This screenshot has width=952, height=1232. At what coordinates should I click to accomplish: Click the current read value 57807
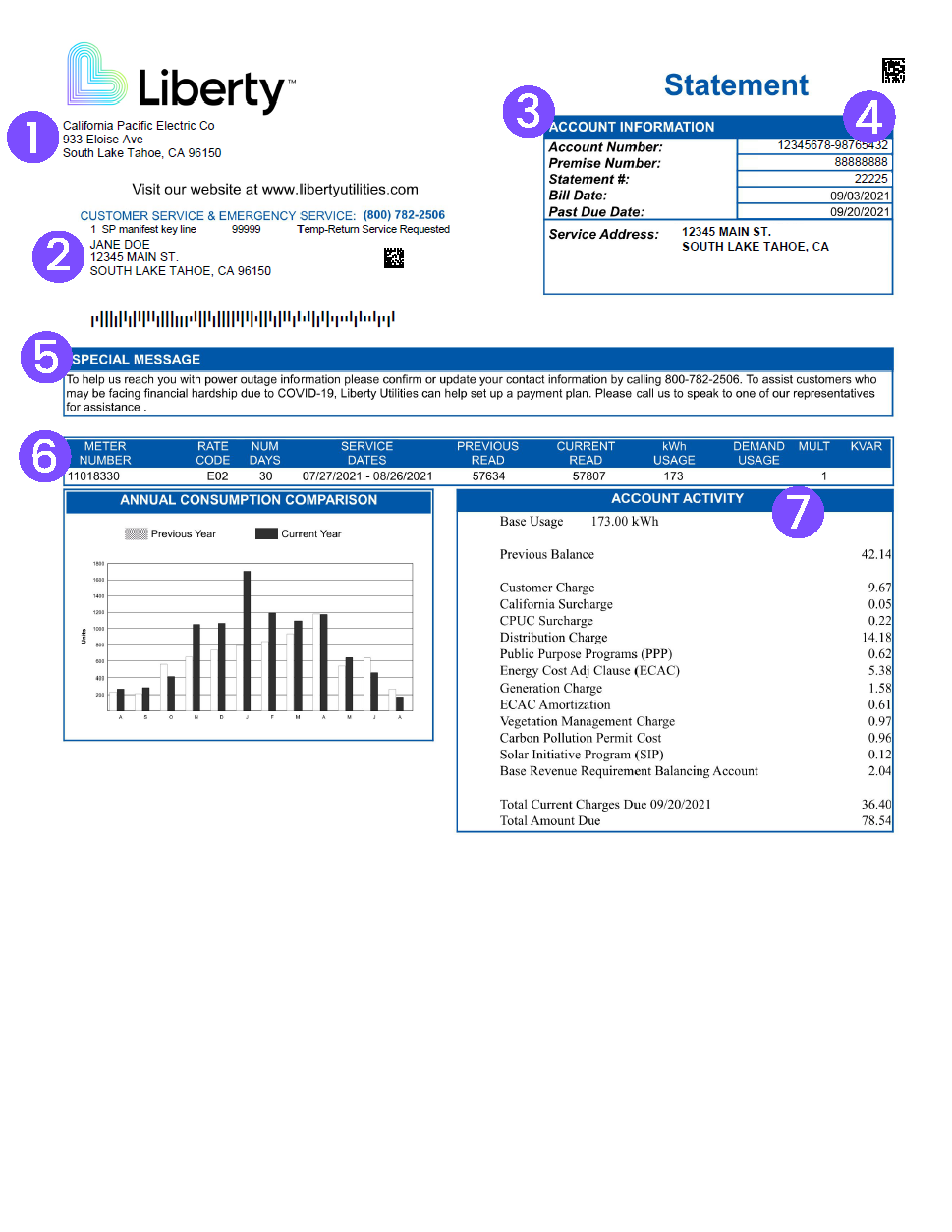click(x=588, y=476)
